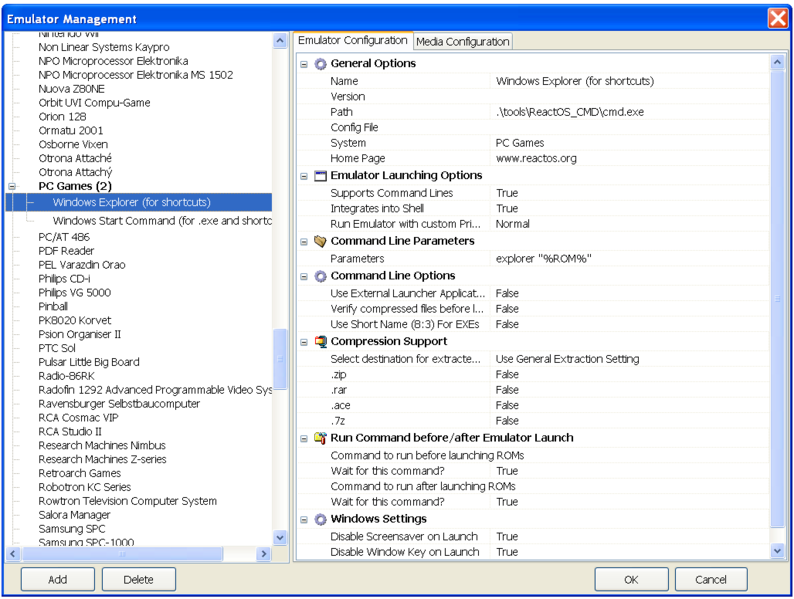
Task: Toggle the Integrates into Shell value
Action: click(507, 209)
